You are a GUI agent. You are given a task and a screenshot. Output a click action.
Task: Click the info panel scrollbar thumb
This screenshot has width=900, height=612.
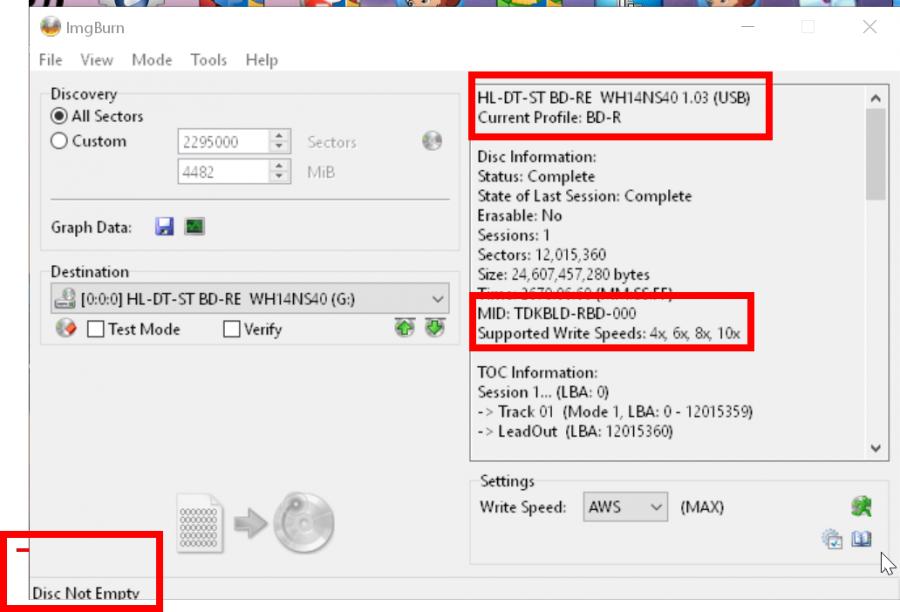[x=875, y=154]
